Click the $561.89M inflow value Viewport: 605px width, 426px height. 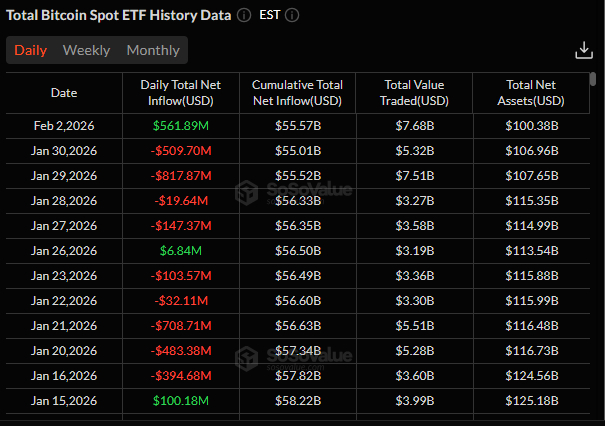click(x=180, y=125)
